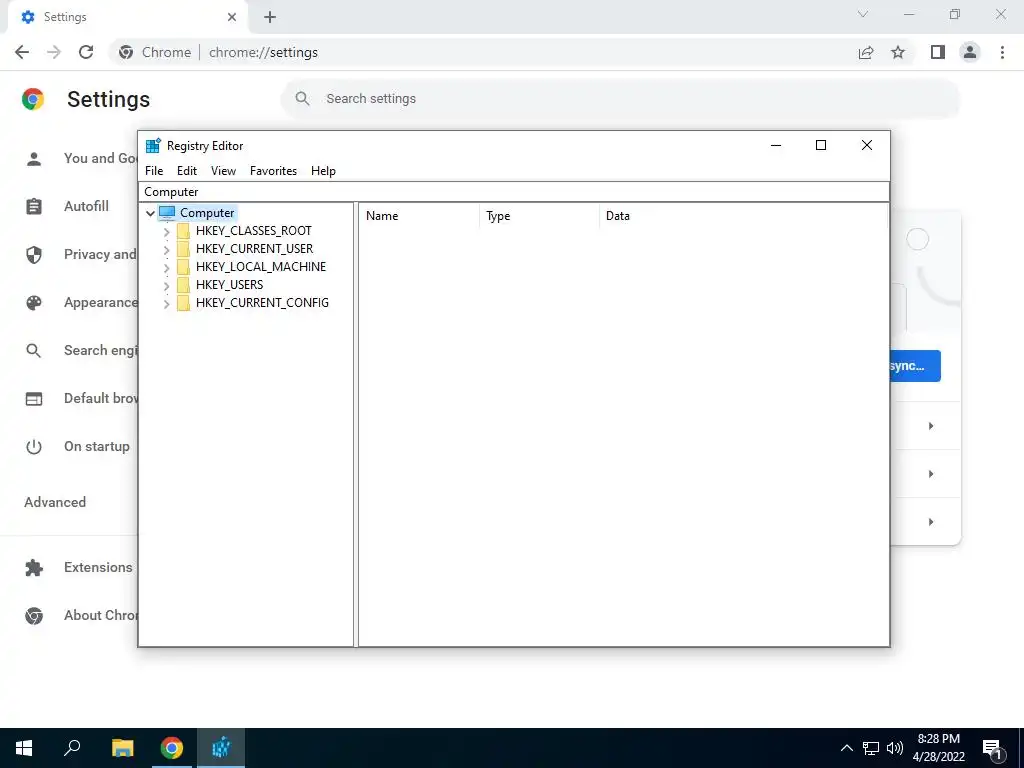Open the Chrome tab search chevron
The width and height of the screenshot is (1024, 768).
click(x=863, y=14)
